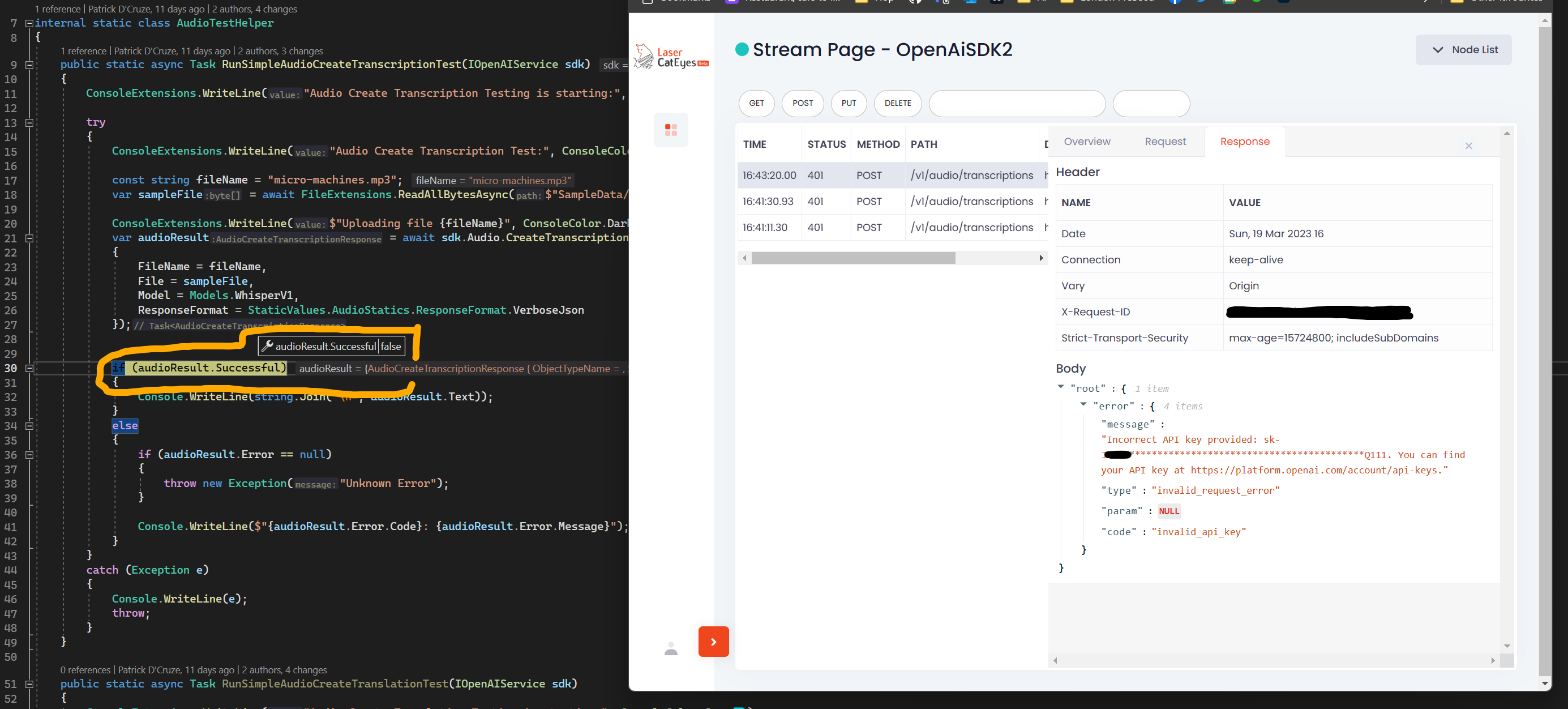Click the orange chevron button above profile icon
This screenshot has width=1568, height=709.
pyautogui.click(x=713, y=642)
